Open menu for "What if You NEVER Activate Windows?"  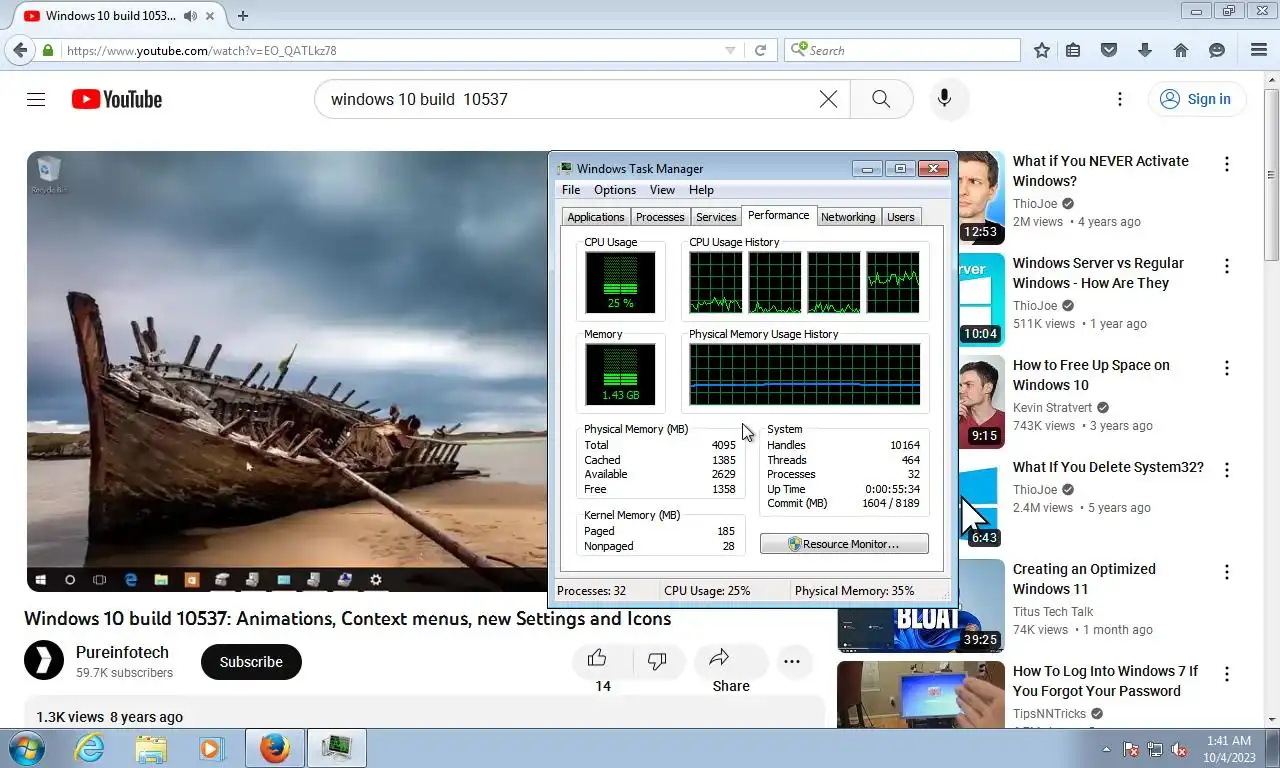pos(1227,164)
